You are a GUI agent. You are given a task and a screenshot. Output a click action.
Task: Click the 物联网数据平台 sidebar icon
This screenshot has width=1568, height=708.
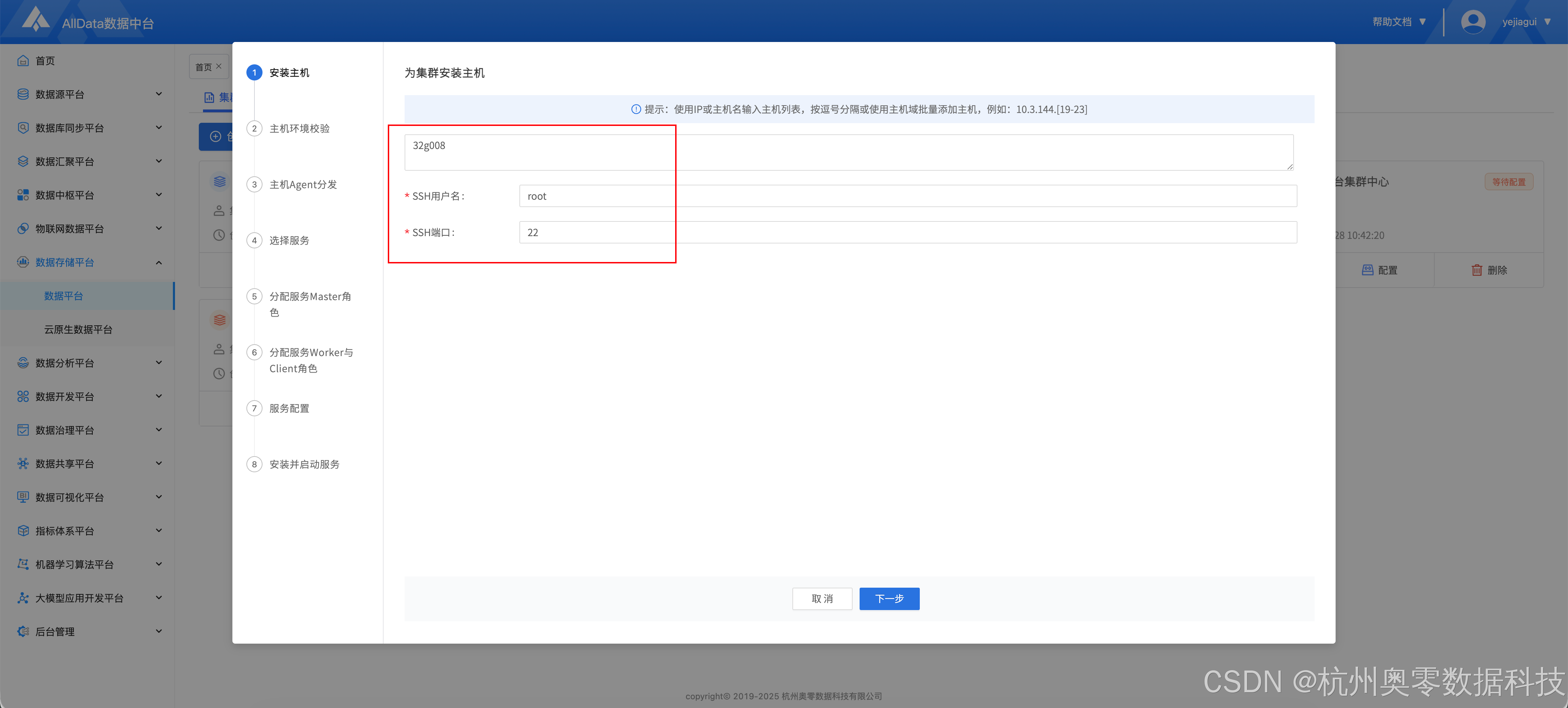(23, 229)
